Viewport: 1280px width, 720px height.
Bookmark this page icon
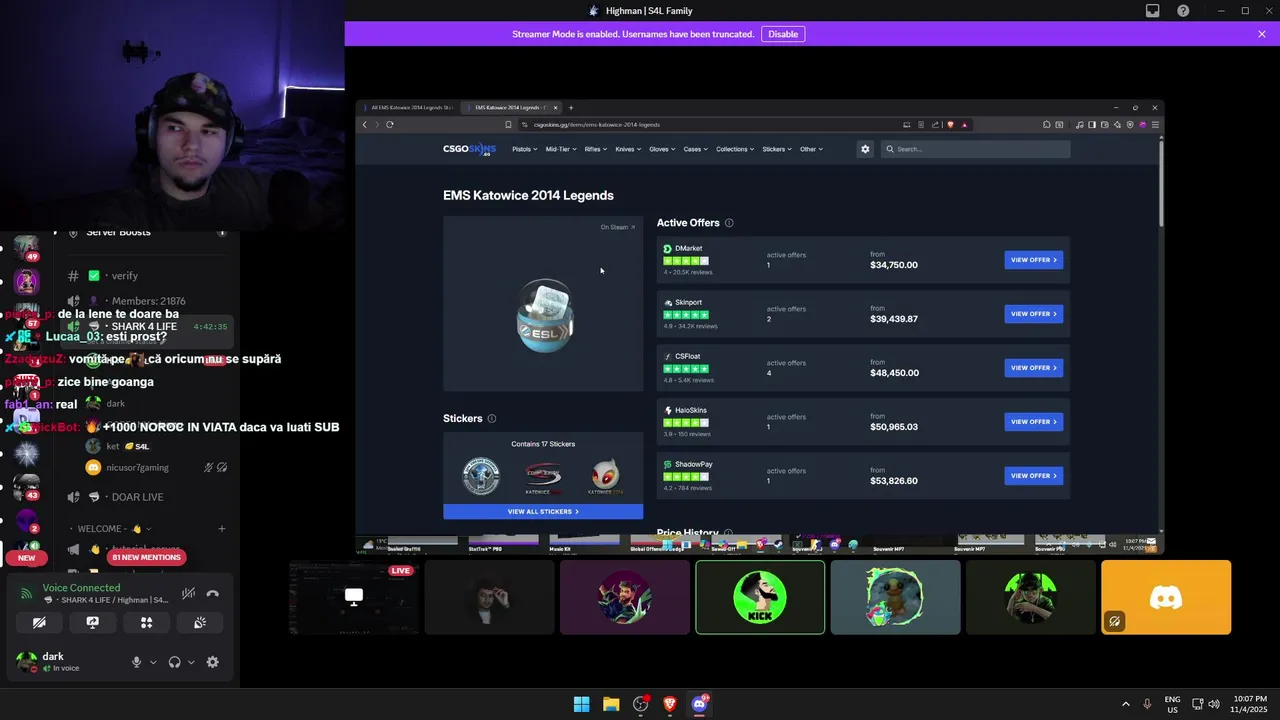[x=508, y=125]
